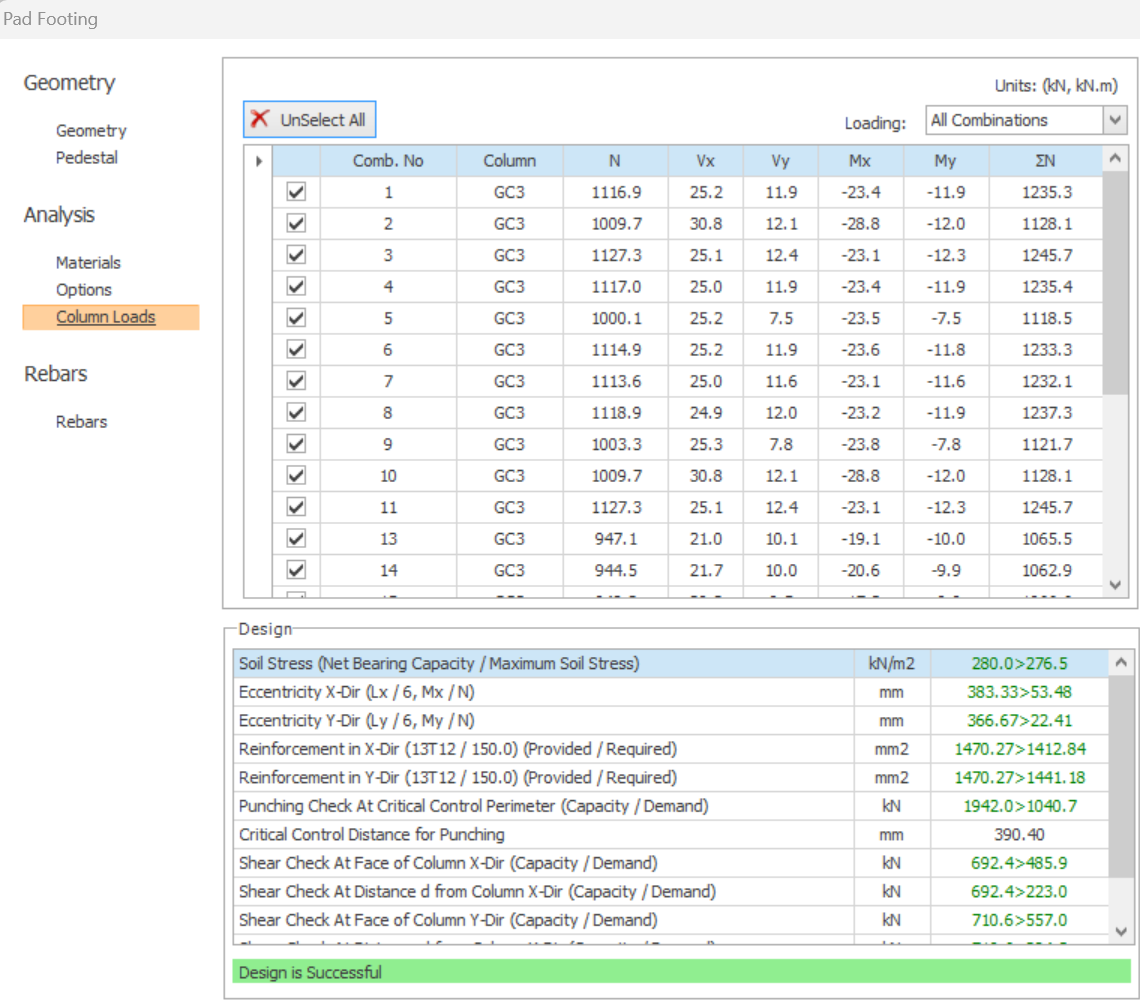Viewport: 1140px width, 1002px height.
Task: Click the ΣN column header
Action: [x=1046, y=161]
